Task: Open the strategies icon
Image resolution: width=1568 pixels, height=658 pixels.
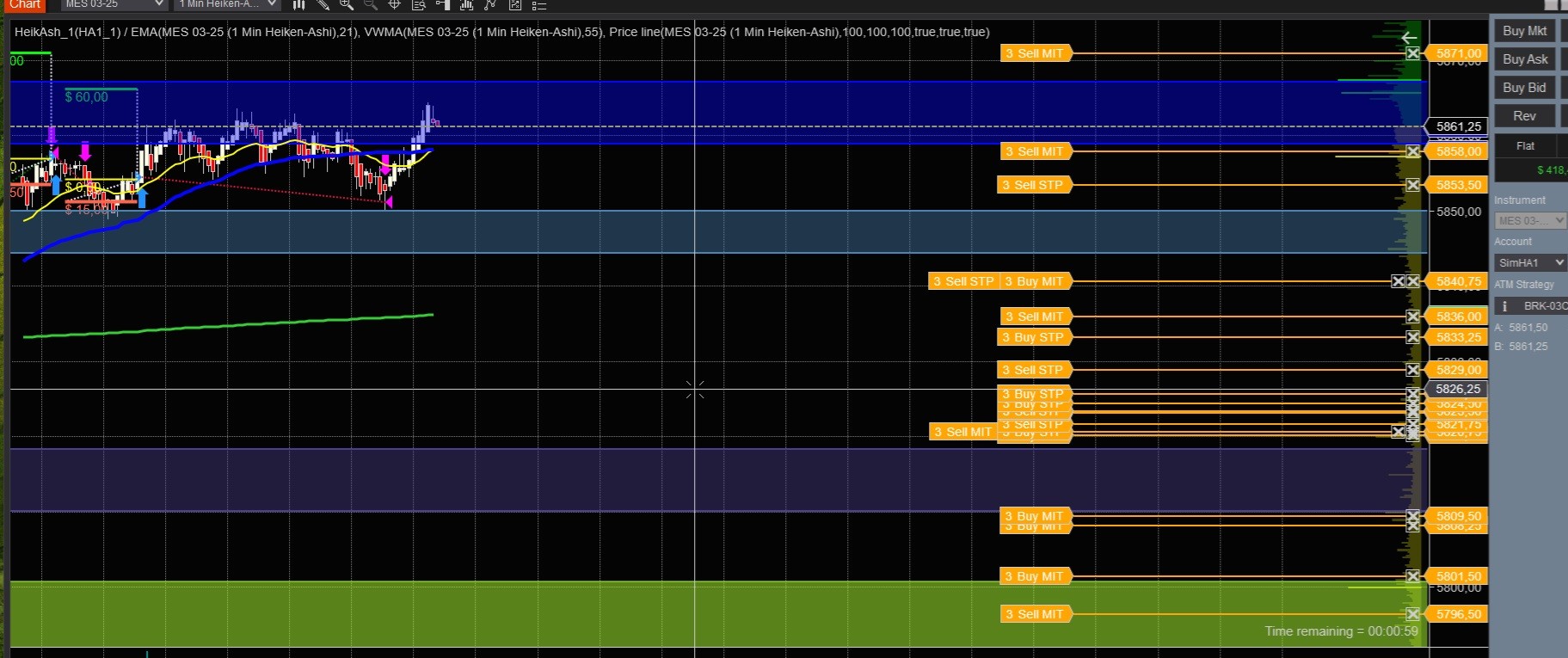Action: [490, 5]
